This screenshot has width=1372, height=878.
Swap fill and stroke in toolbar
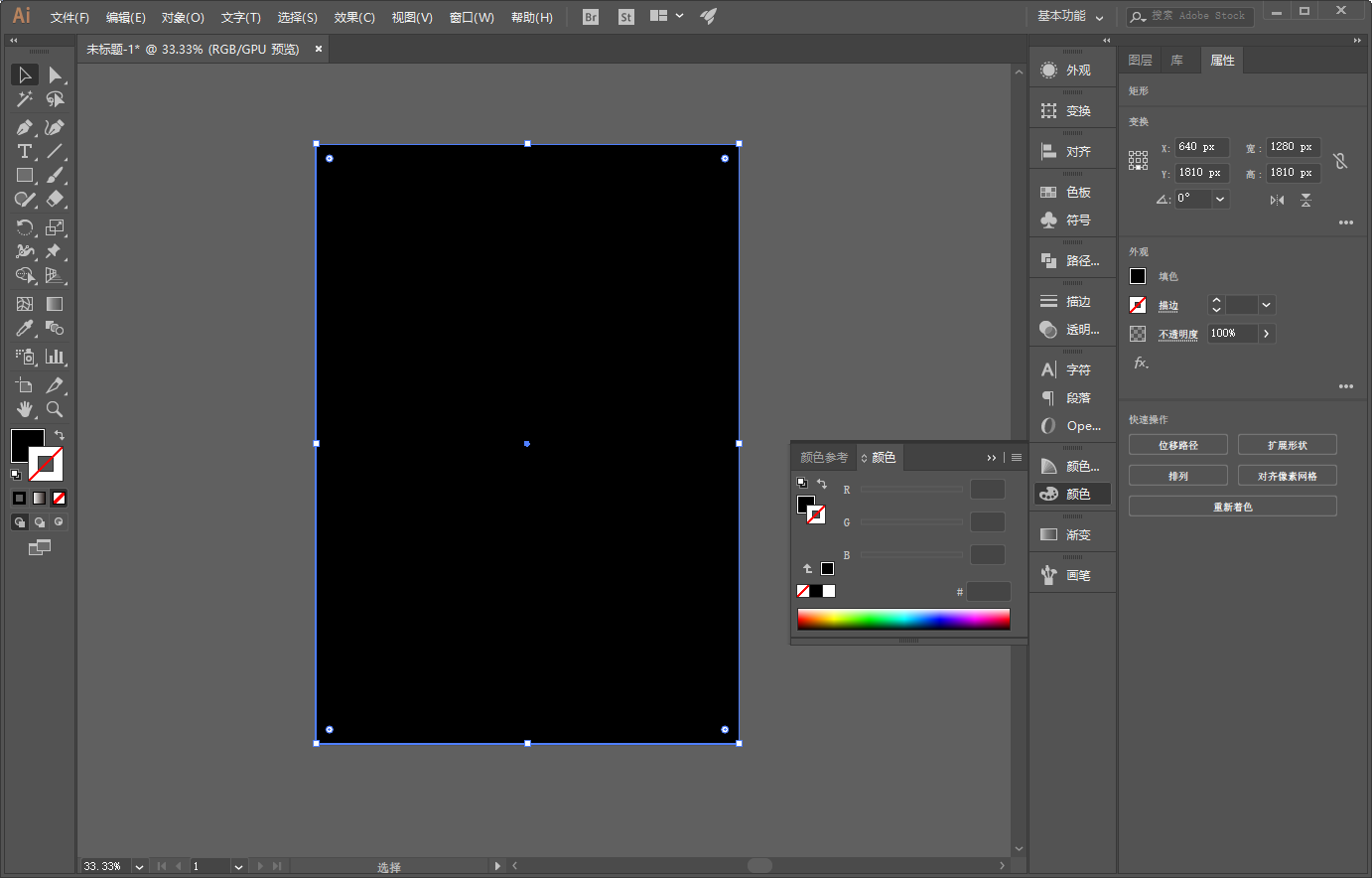coord(60,435)
